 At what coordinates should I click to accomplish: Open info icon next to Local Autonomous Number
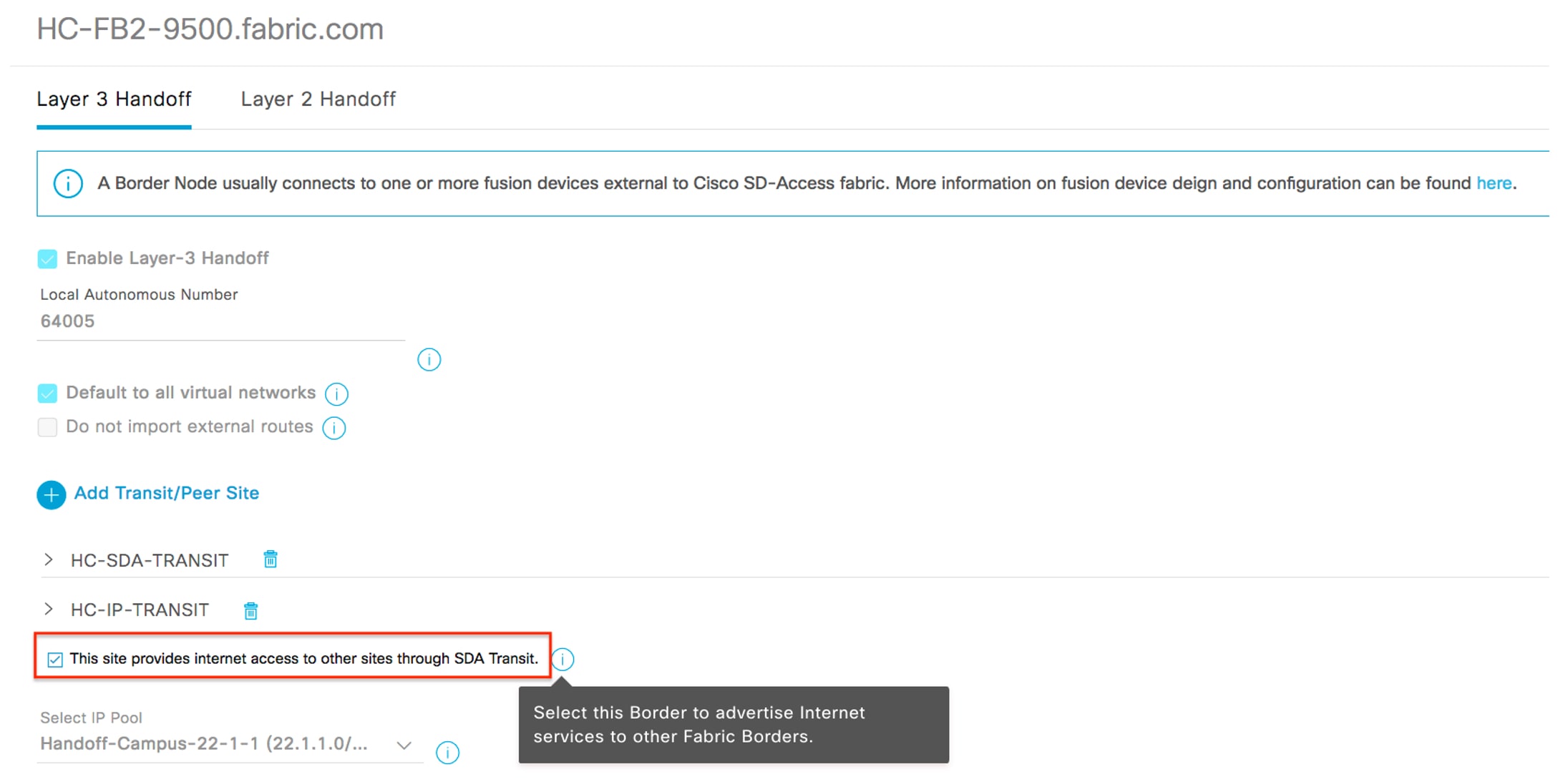(x=429, y=359)
